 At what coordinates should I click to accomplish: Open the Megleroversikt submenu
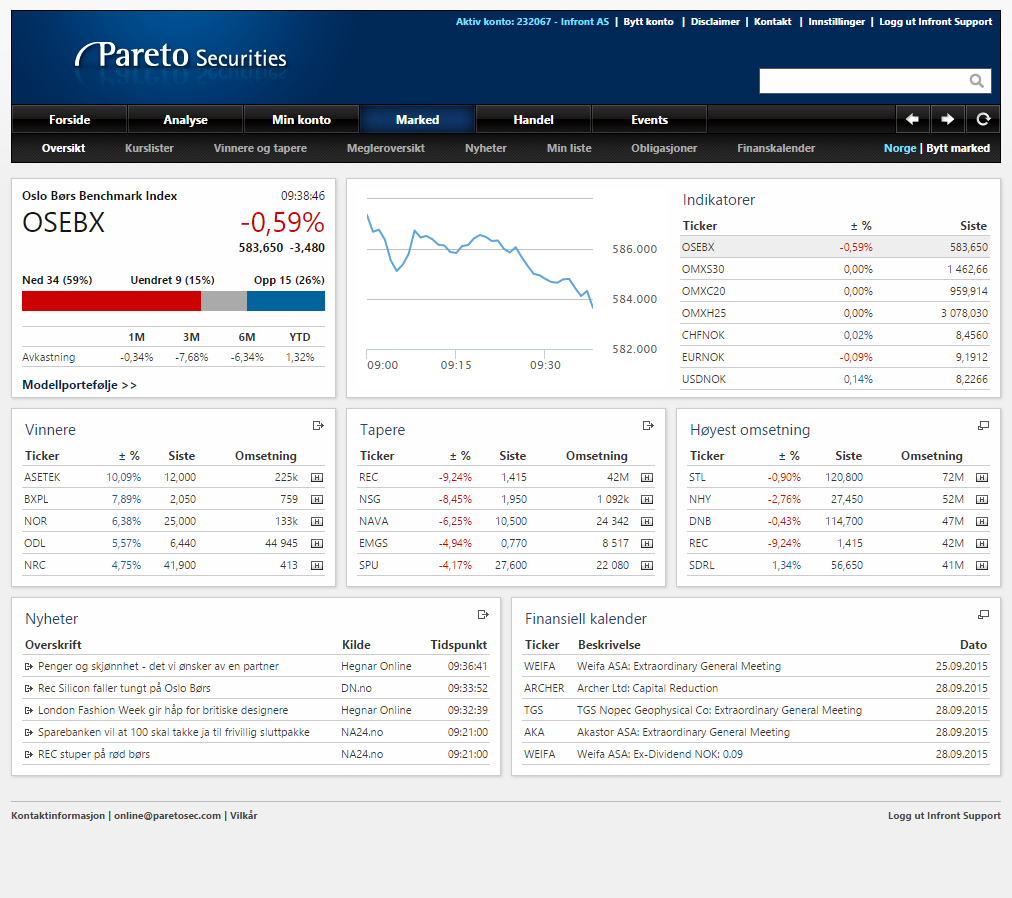(x=385, y=148)
